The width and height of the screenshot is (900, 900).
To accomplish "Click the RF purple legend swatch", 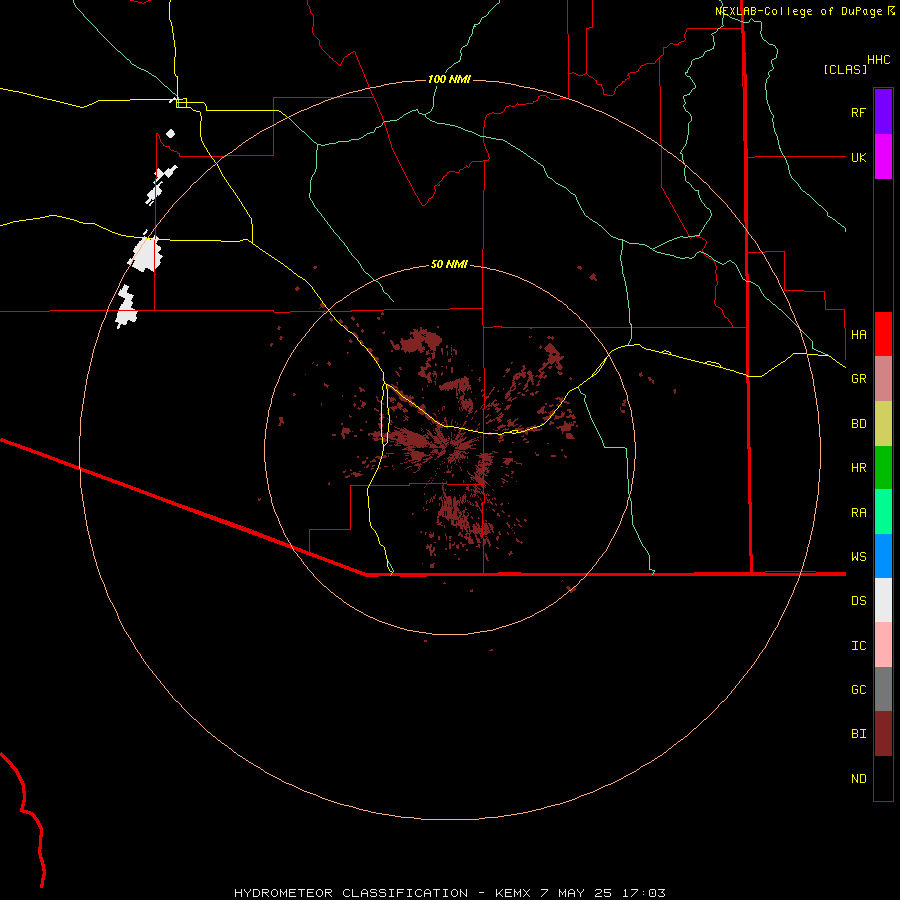I will [883, 111].
